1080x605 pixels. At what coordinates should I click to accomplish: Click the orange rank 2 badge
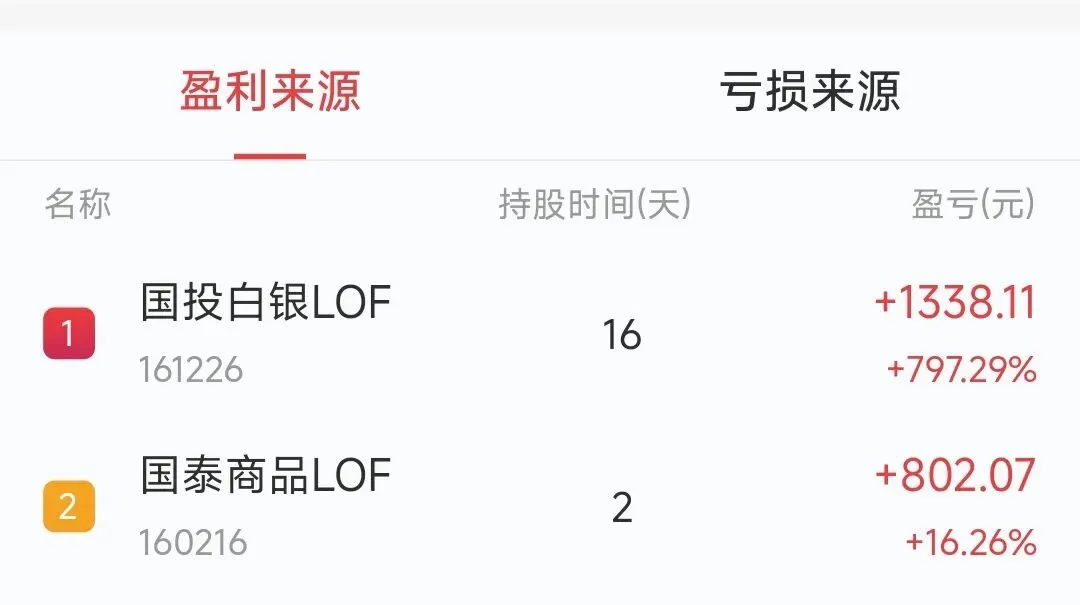click(69, 506)
